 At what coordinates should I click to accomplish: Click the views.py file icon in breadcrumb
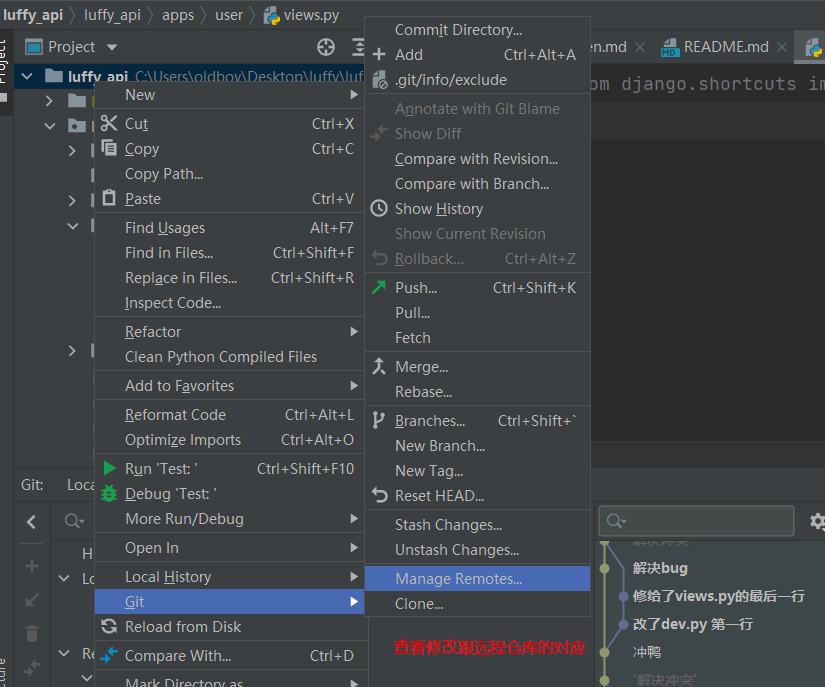(272, 16)
